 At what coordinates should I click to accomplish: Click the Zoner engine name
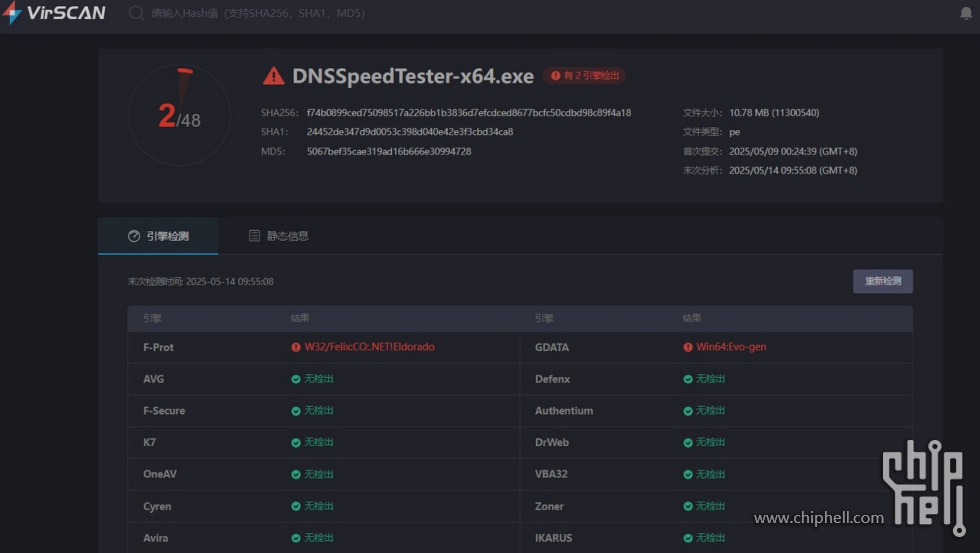pos(549,506)
